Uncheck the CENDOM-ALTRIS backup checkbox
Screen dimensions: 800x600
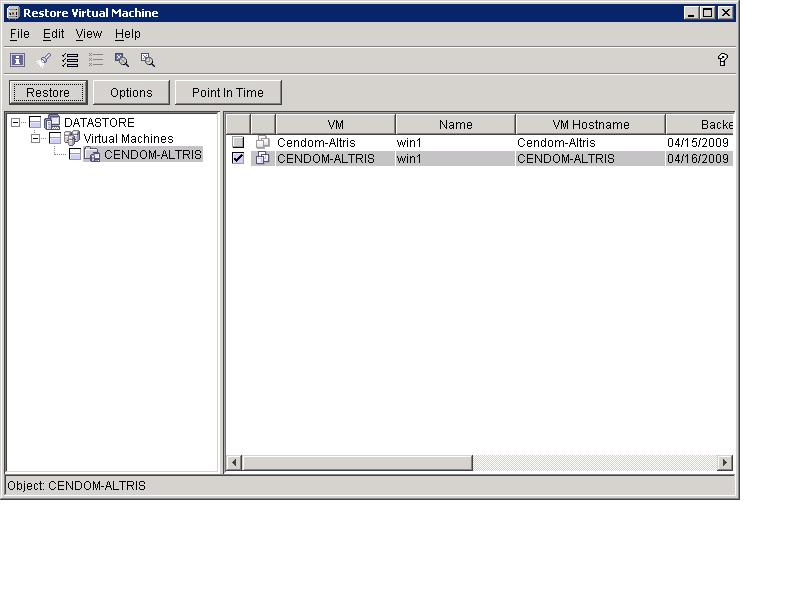tap(238, 158)
